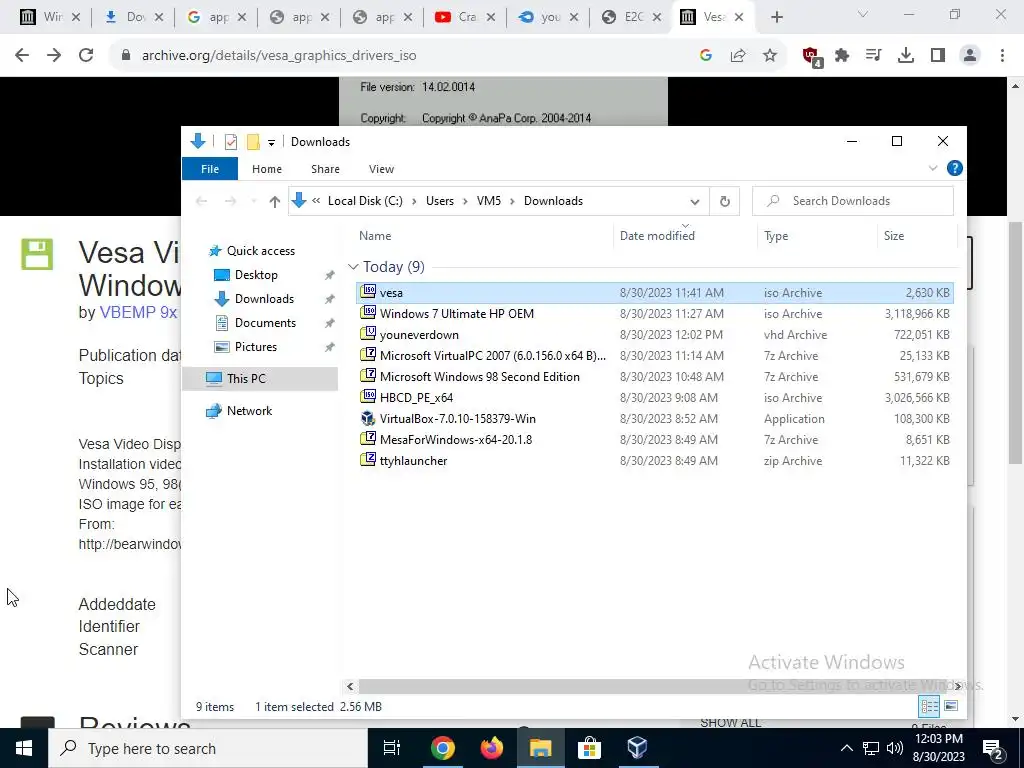Image resolution: width=1024 pixels, height=768 pixels.
Task: Collapse the Today (9) group
Action: [x=353, y=266]
